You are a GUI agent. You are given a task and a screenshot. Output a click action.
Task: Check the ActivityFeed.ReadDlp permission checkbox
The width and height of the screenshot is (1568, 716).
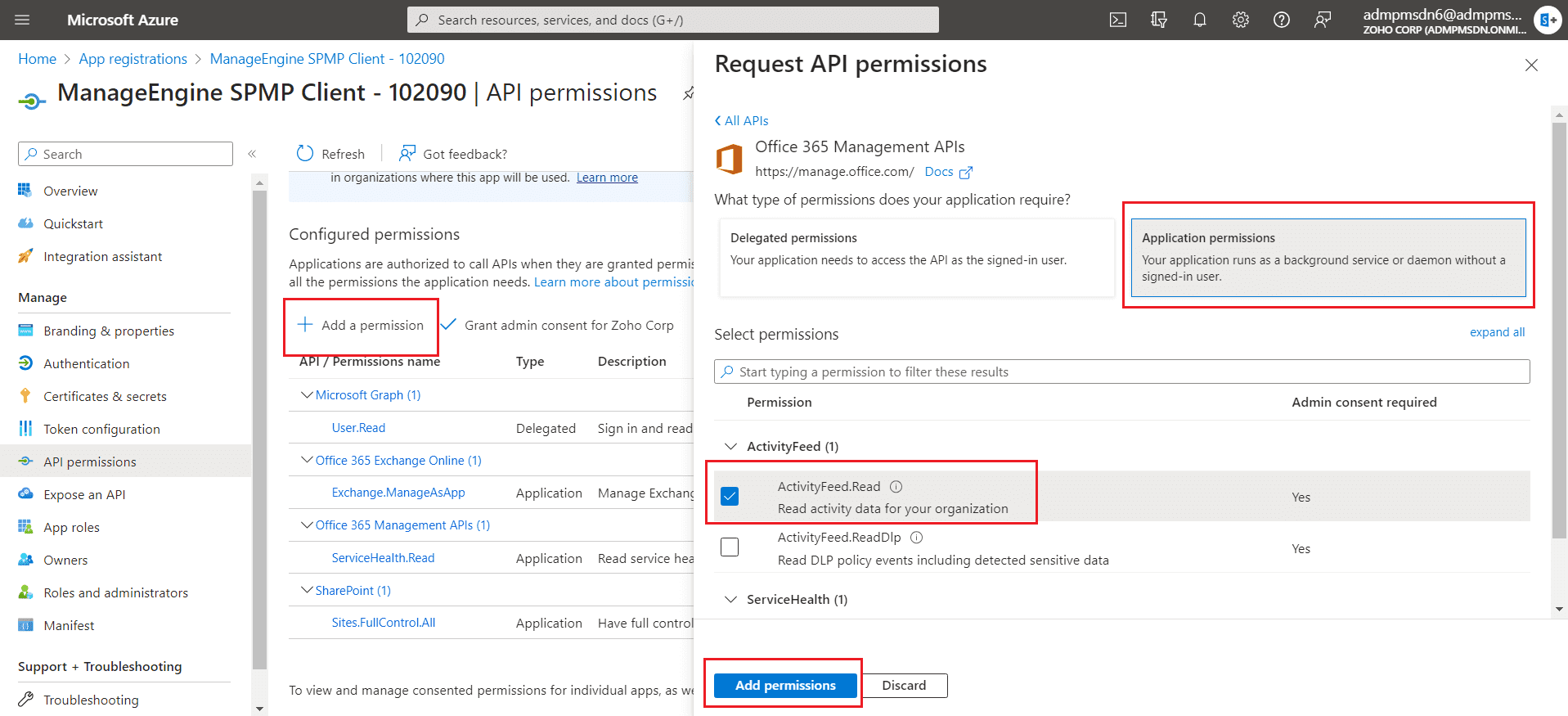point(730,547)
